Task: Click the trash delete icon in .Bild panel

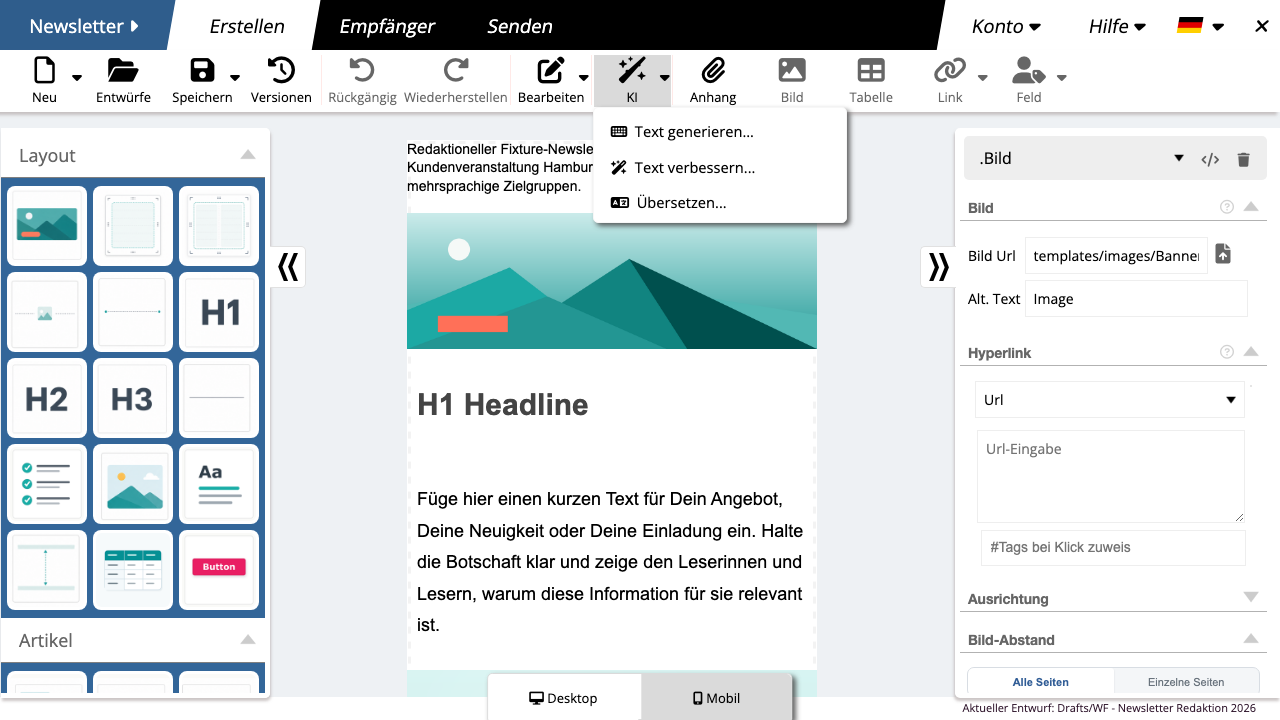Action: [1243, 159]
